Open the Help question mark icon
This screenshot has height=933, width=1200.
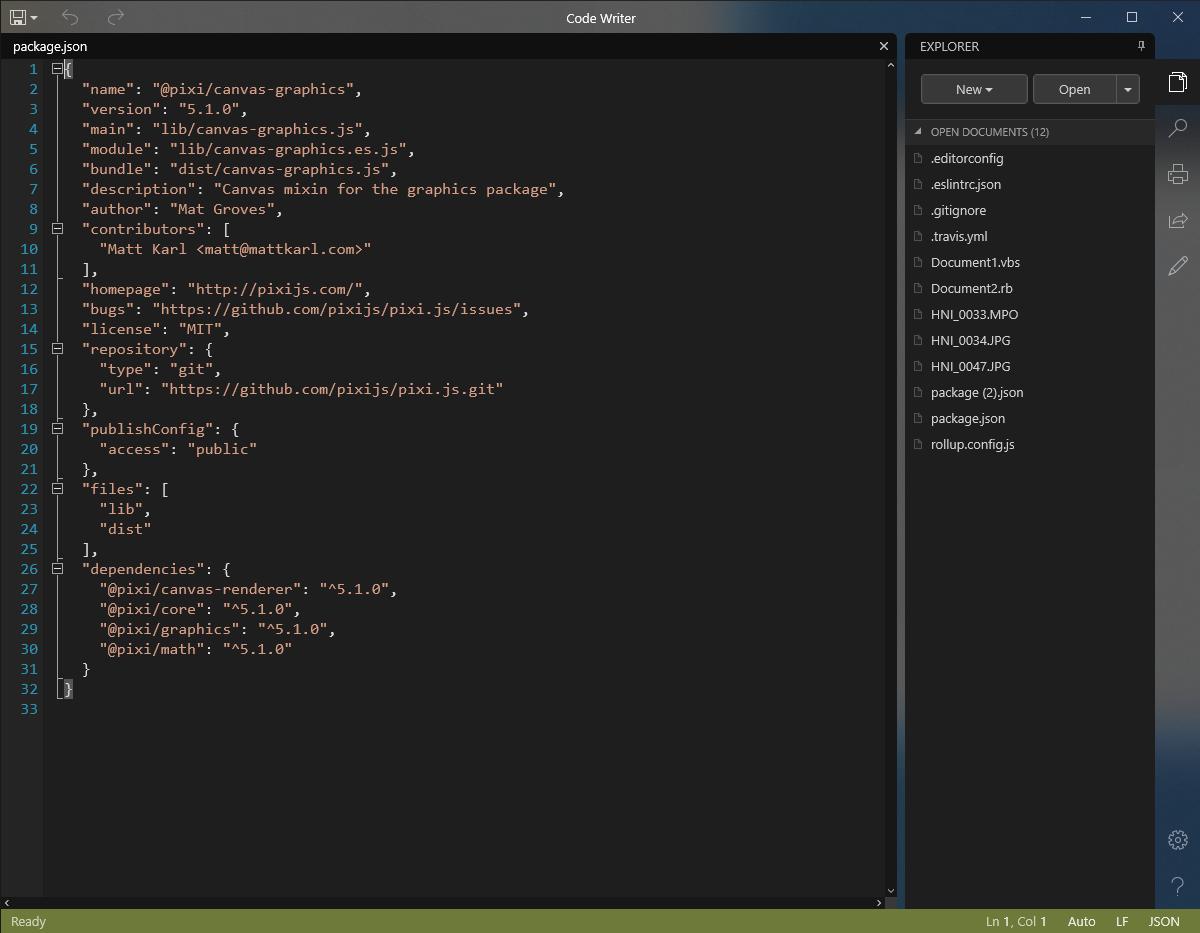point(1178,886)
